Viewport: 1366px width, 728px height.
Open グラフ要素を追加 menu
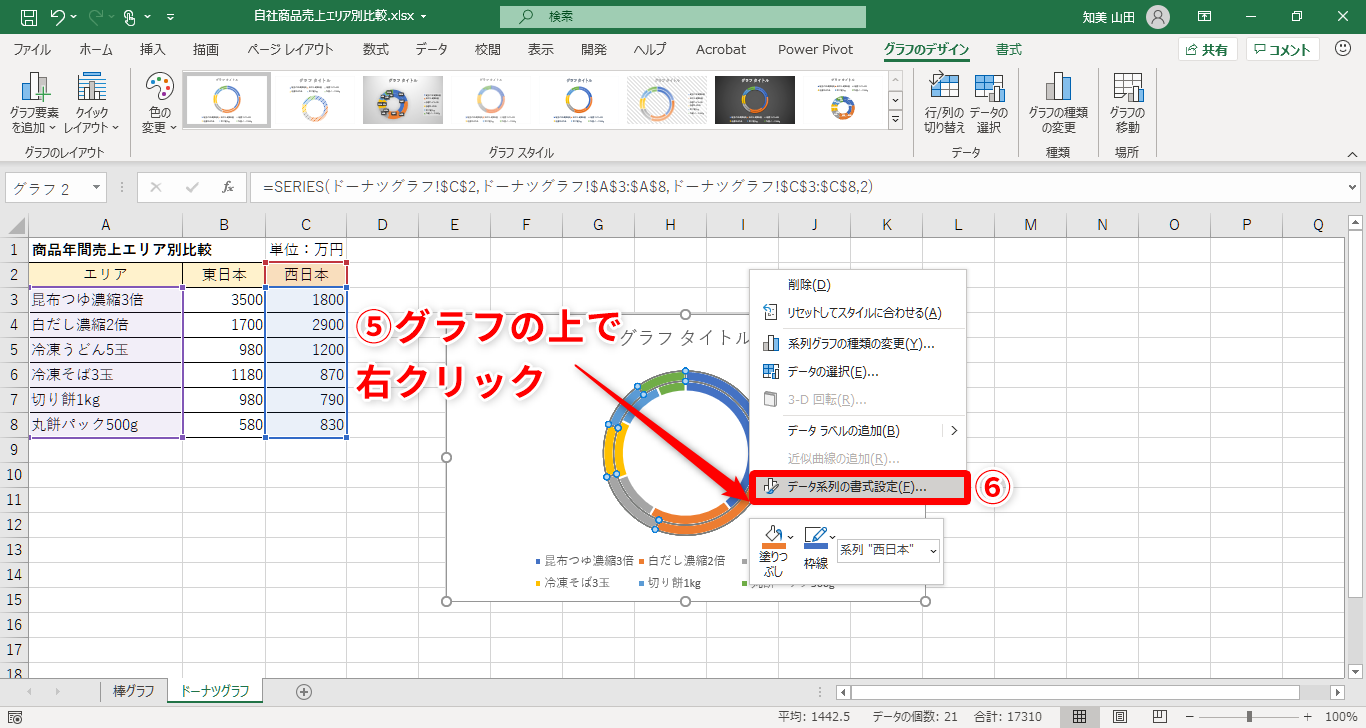tap(35, 104)
